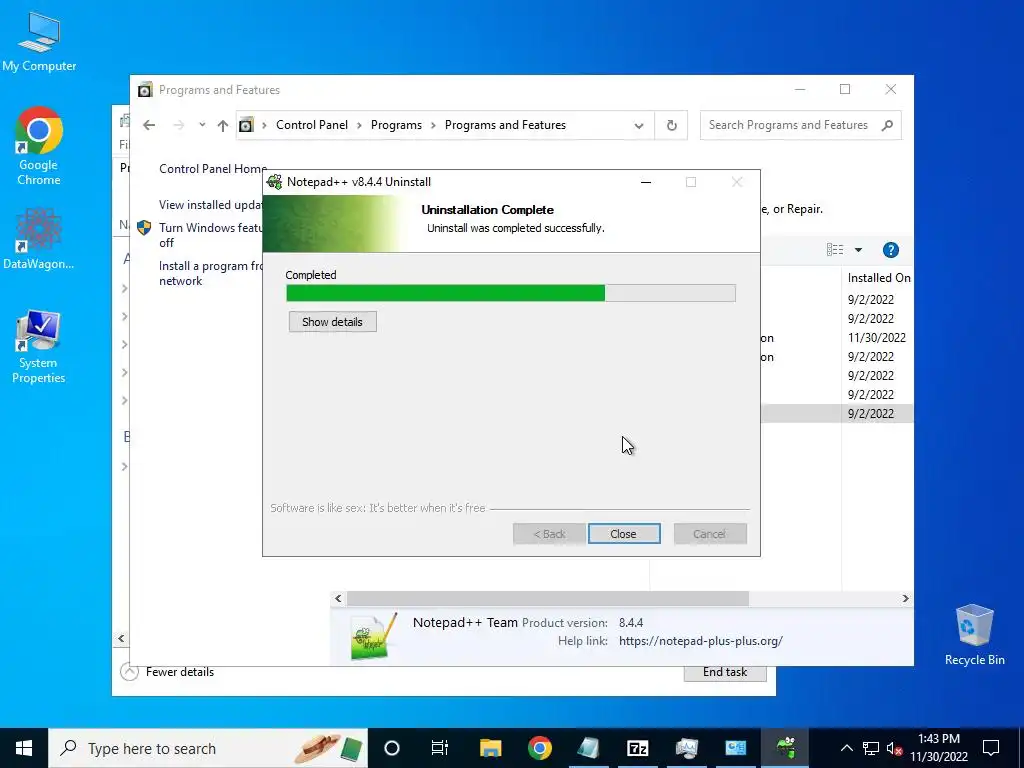Go back in Programs and Features window
The width and height of the screenshot is (1024, 768).
149,125
